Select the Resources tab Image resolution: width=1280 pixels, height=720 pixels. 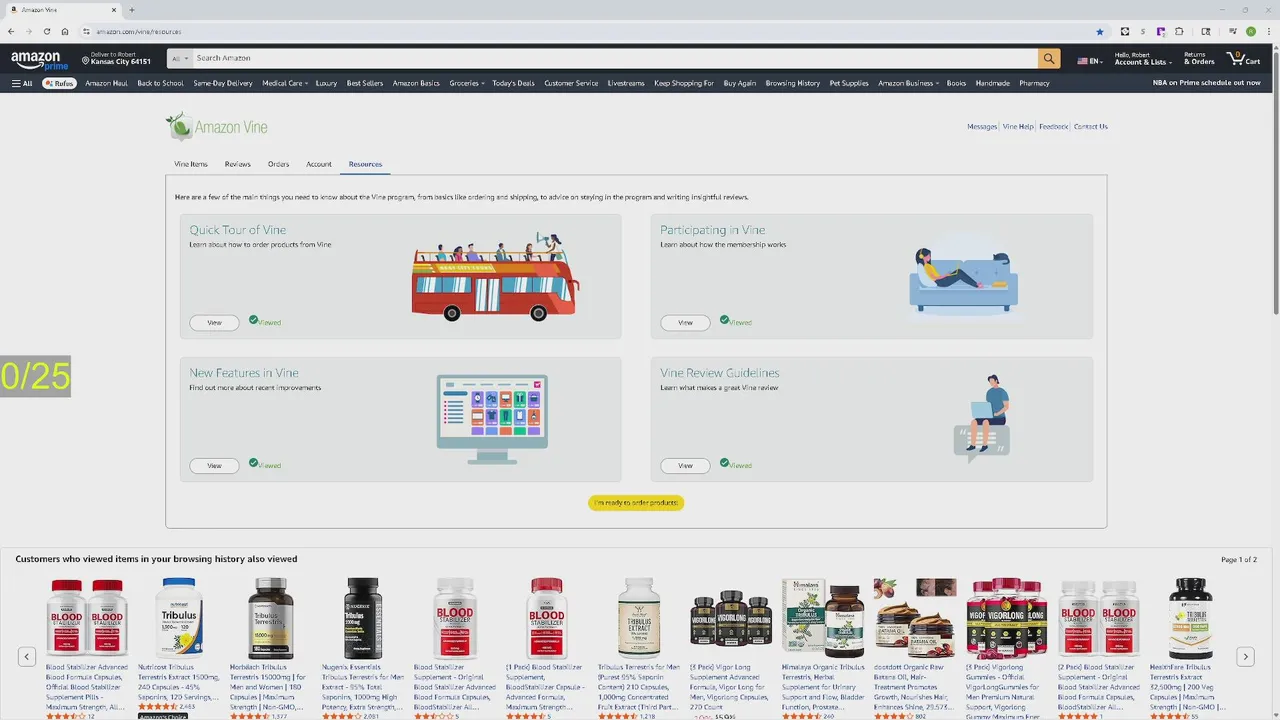365,164
